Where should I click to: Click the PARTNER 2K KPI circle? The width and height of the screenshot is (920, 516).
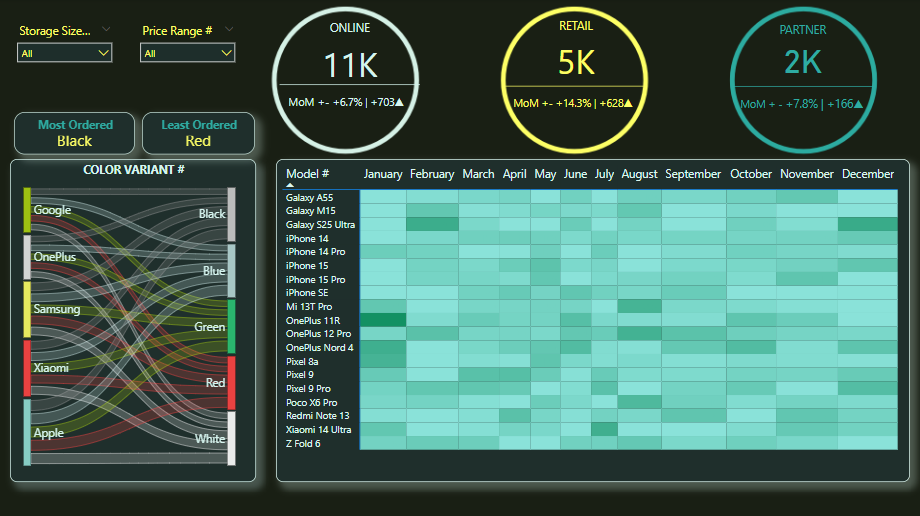point(803,80)
